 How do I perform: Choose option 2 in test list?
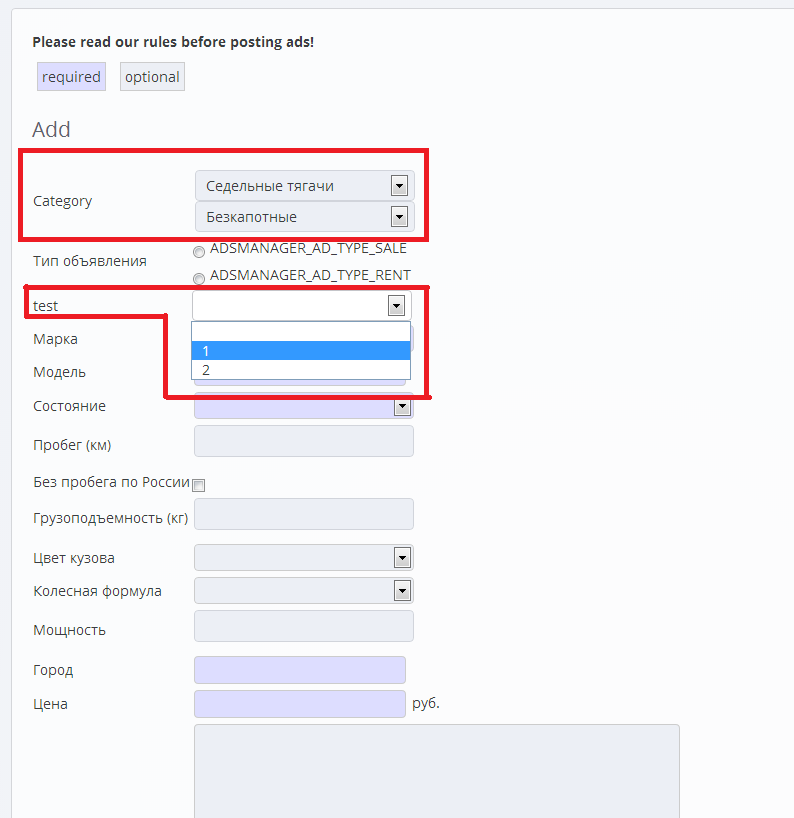pos(300,370)
